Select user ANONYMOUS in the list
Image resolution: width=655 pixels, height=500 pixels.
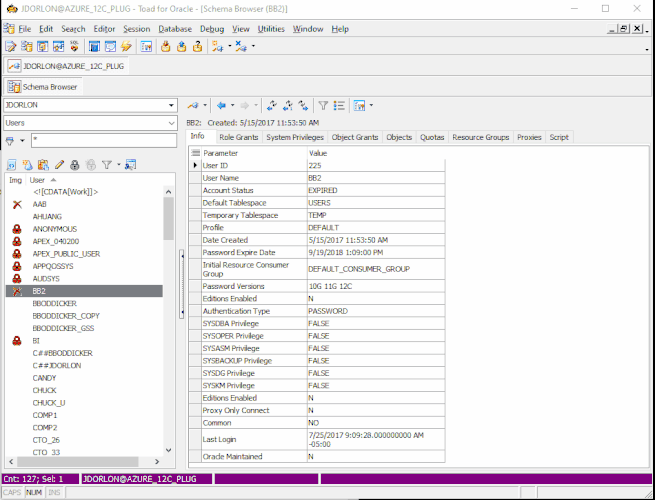click(55, 229)
